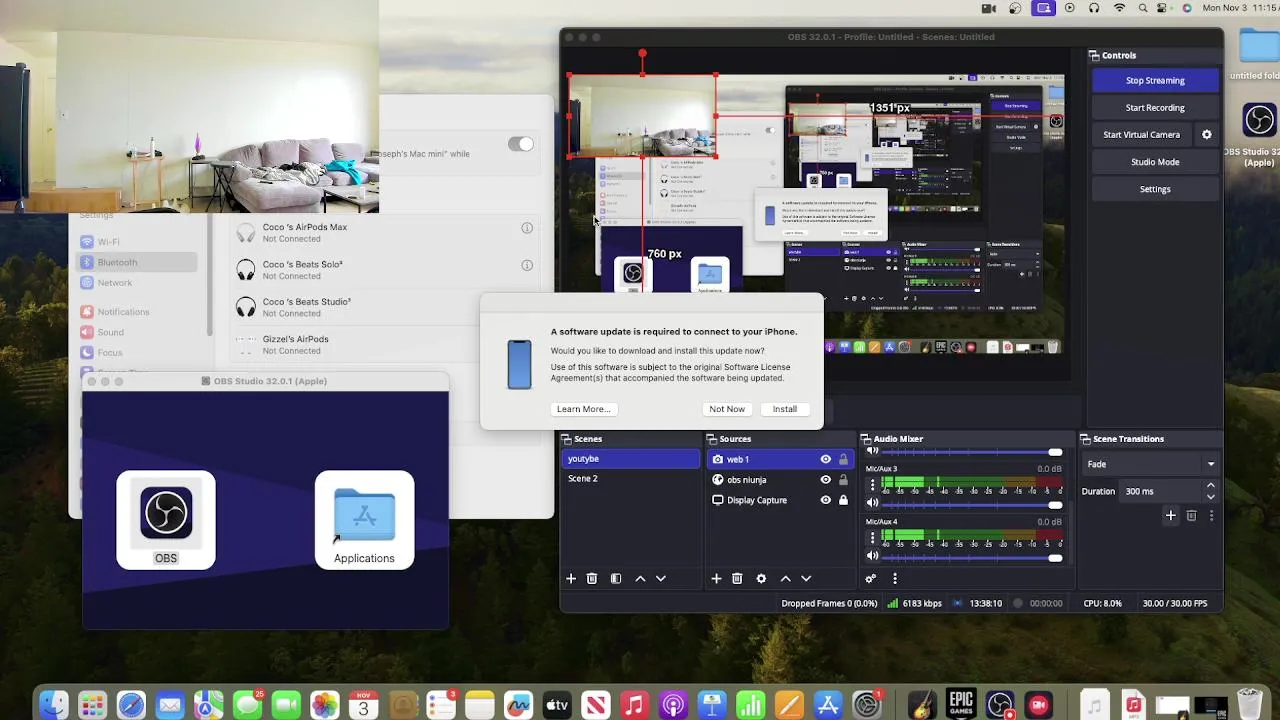
Task: Remove transition with trash icon
Action: (1191, 515)
